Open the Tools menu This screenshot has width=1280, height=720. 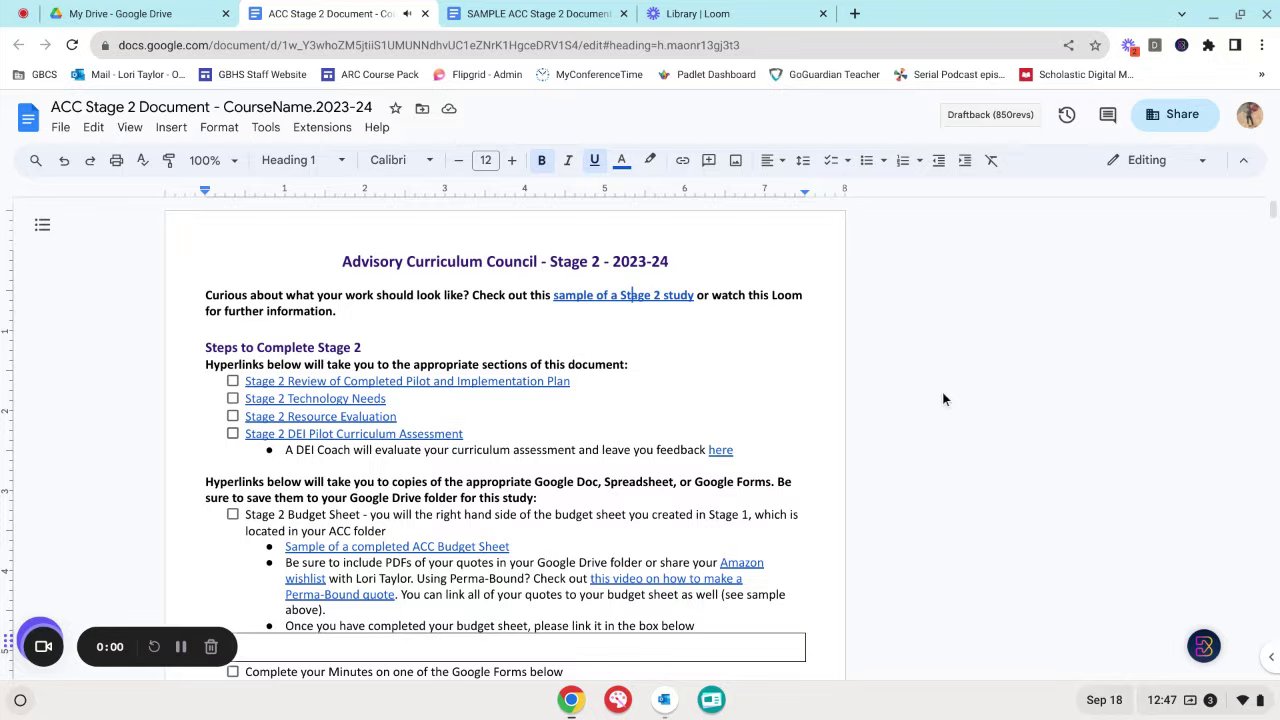(x=266, y=127)
